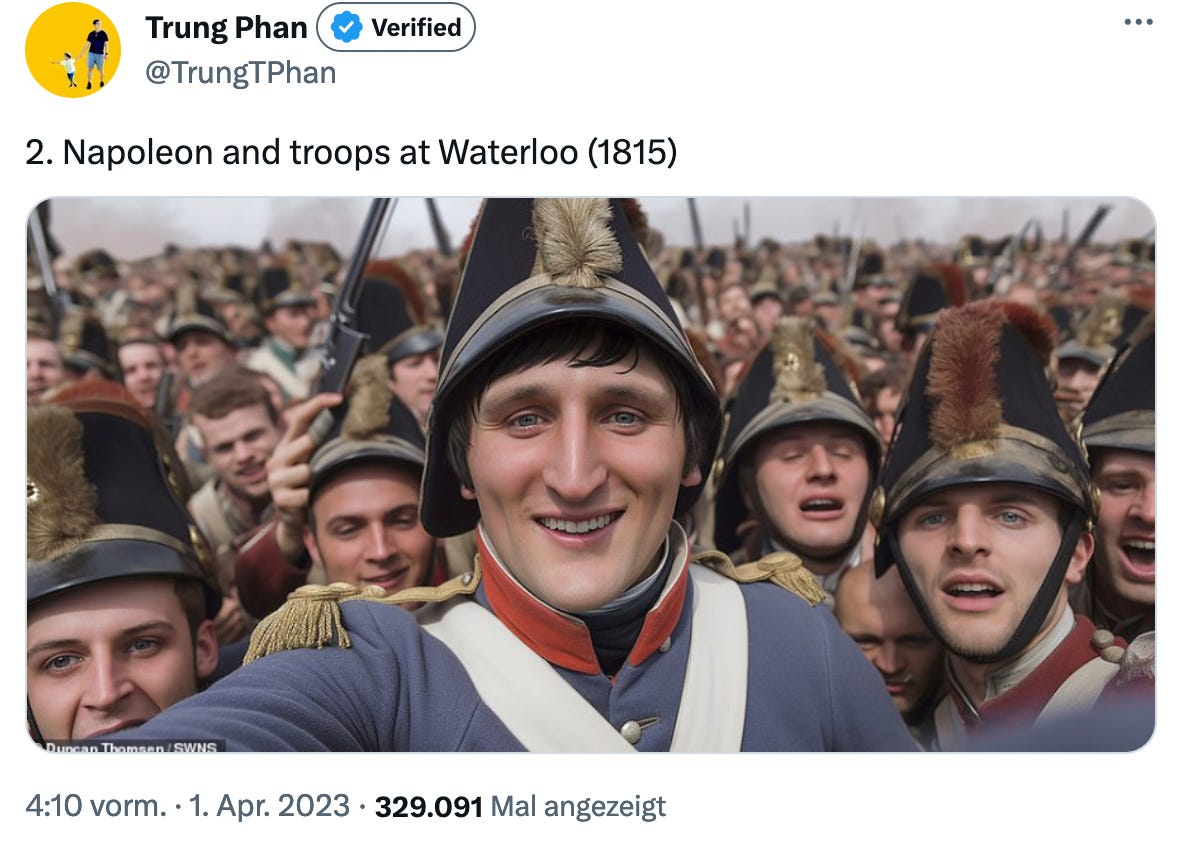The image size is (1180, 850).
Task: Click the 4:10 vorm. timestamp
Action: click(96, 806)
